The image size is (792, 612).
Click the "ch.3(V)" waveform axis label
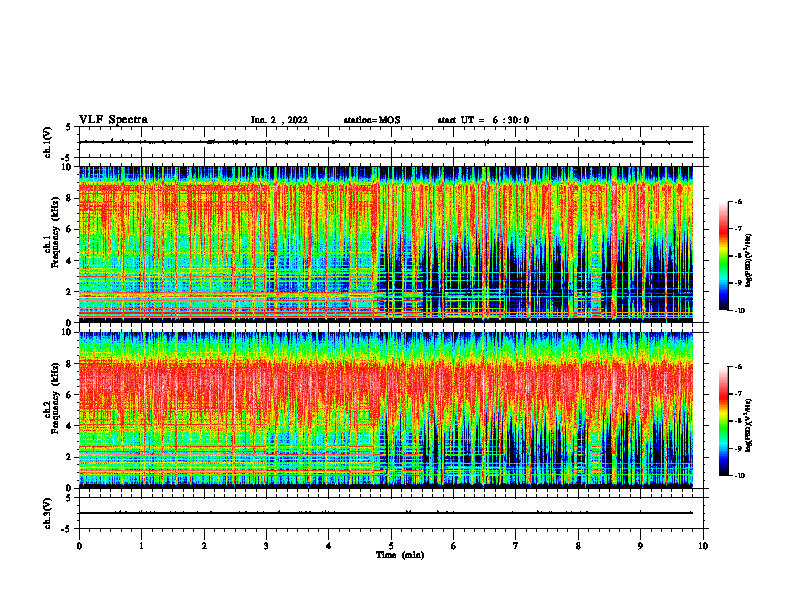47,513
